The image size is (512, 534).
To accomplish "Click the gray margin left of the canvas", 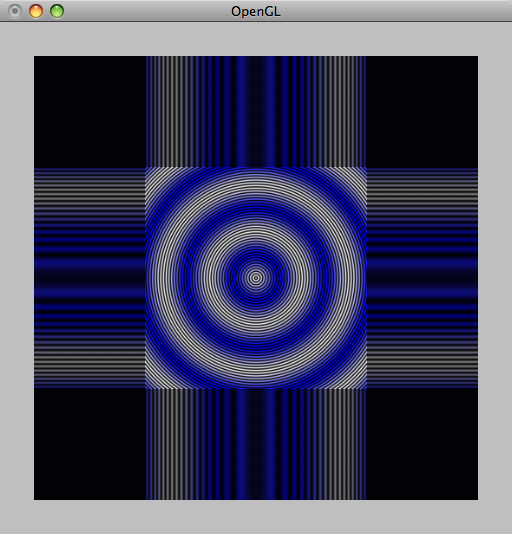I will pos(17,278).
